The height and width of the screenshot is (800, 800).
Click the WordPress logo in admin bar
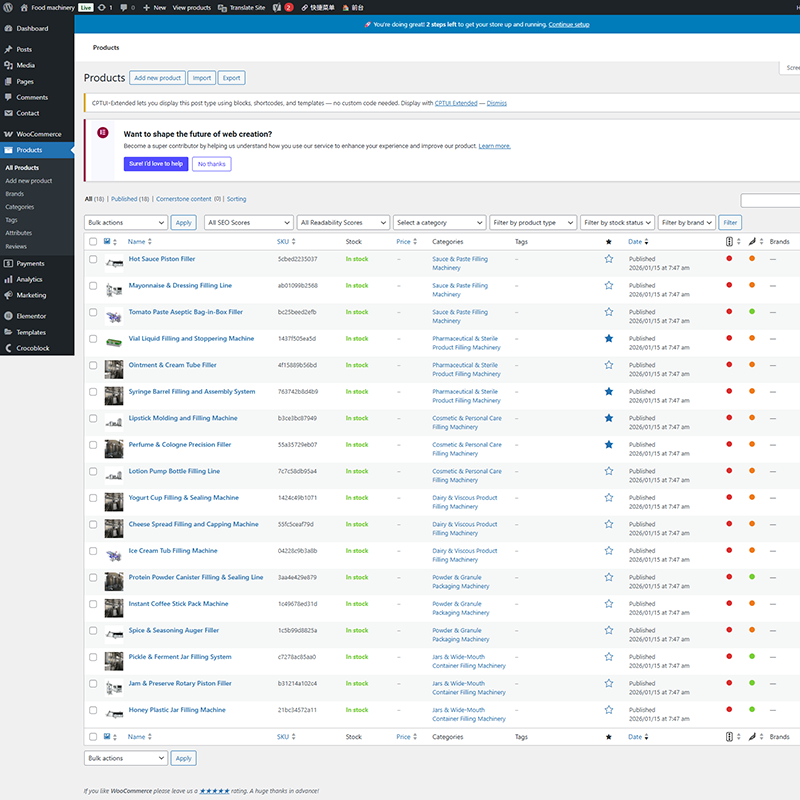coord(9,7)
